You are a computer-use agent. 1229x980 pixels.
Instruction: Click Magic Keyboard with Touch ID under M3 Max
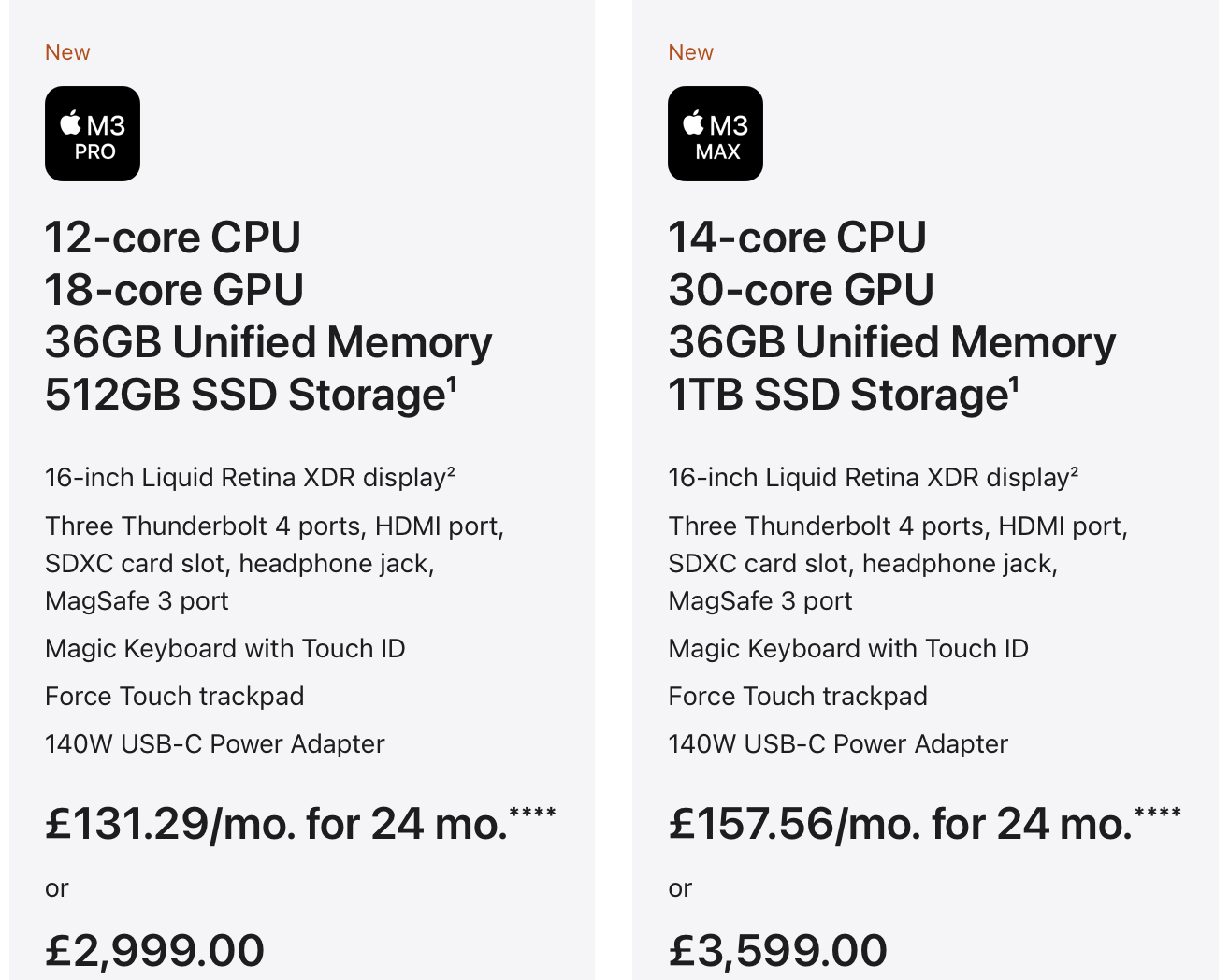(x=848, y=649)
